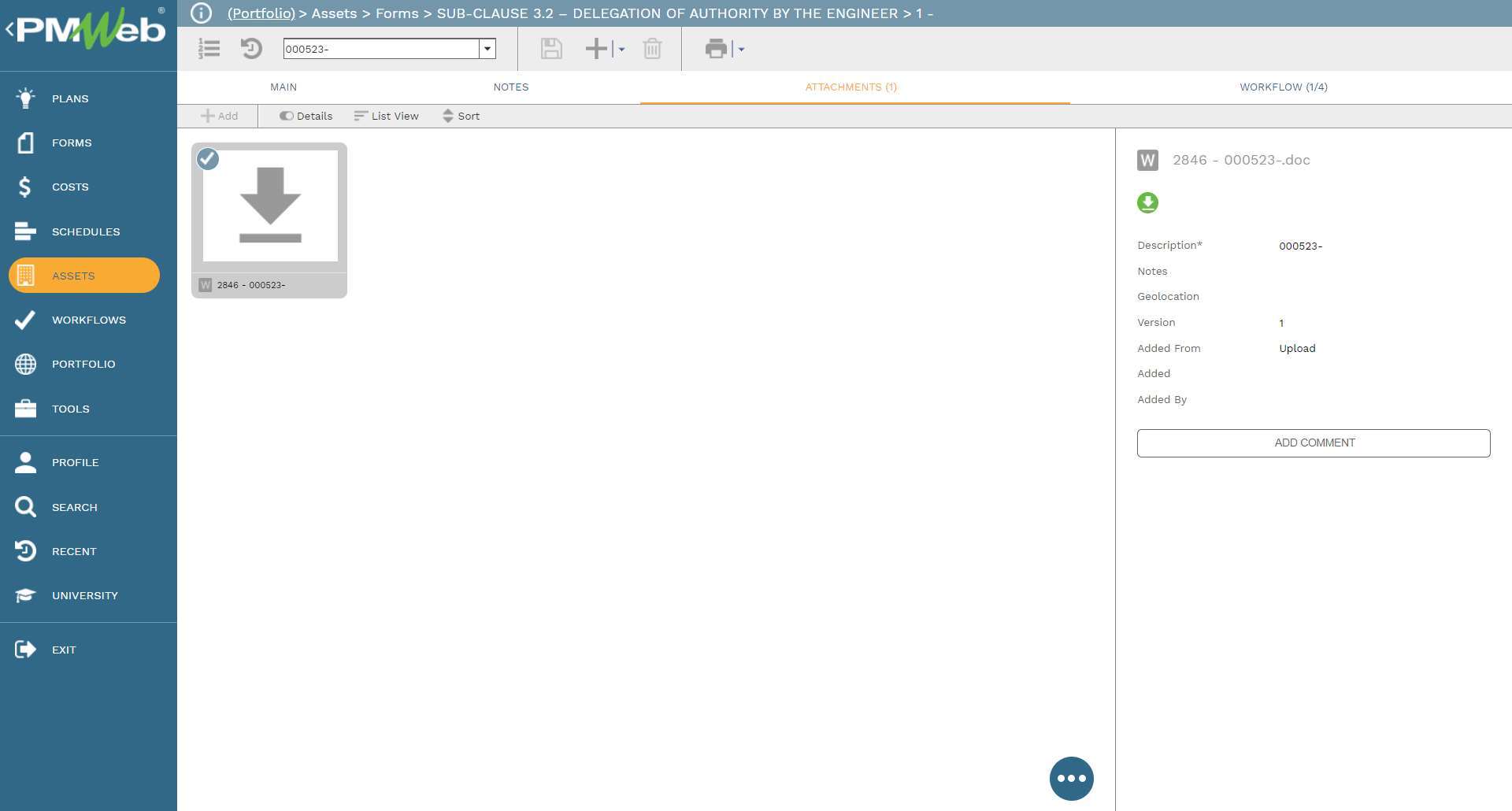Screen dimensions: 1512x811
Task: Collapse sidebar via PMWeb logo arrow
Action: coord(9,30)
